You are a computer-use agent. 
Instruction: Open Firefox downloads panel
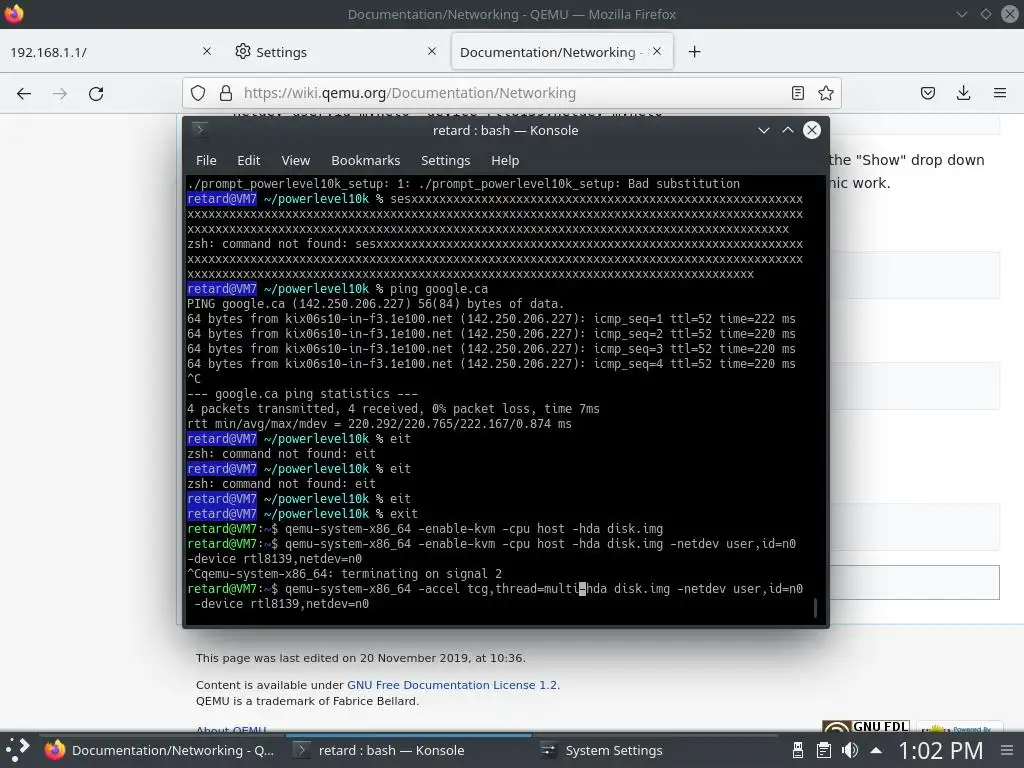click(x=963, y=93)
